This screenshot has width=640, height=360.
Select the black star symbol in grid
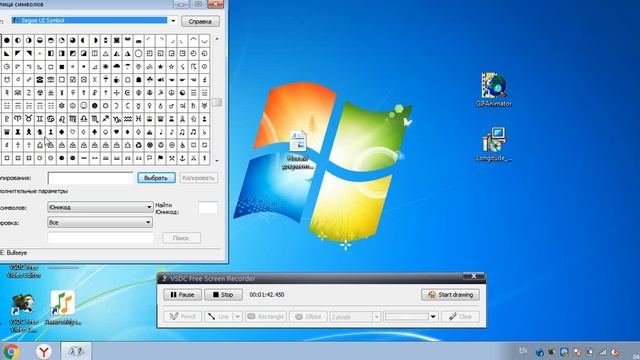[x=160, y=67]
